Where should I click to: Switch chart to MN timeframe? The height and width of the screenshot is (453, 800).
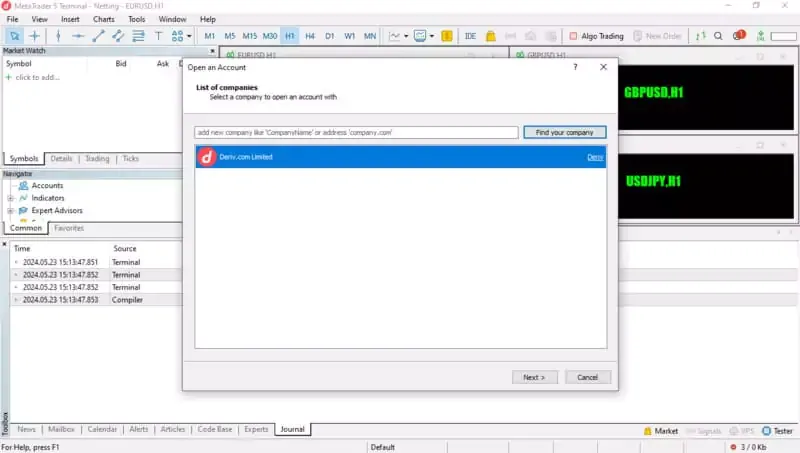point(370,36)
